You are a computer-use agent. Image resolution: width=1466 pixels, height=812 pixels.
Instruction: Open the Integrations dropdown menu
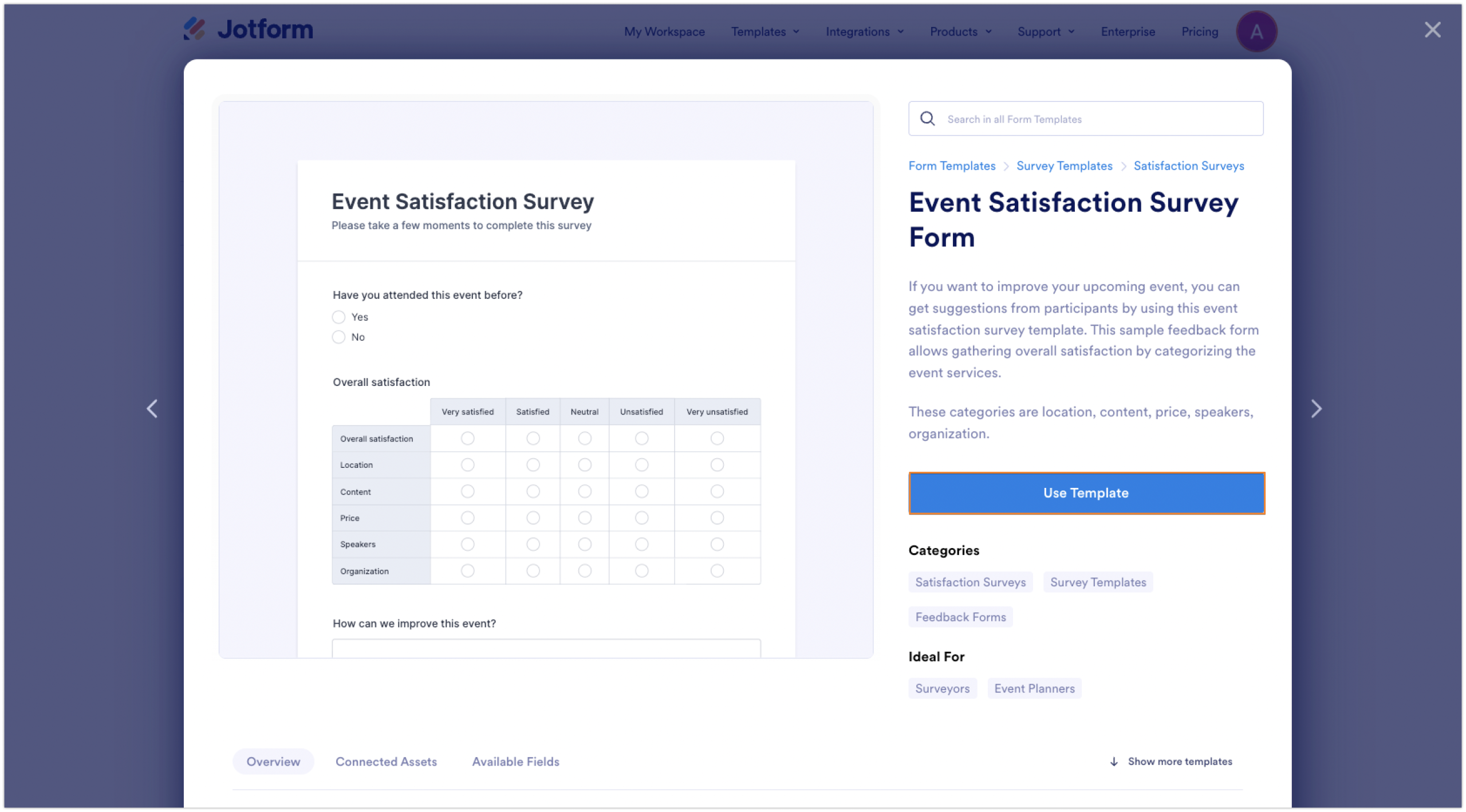864,31
